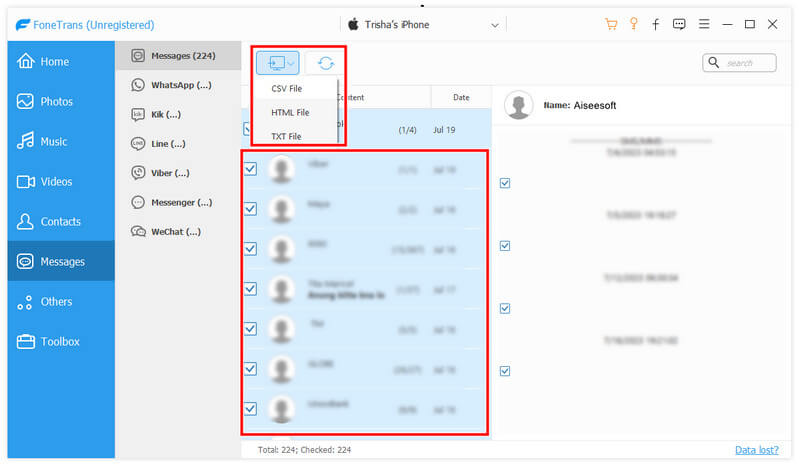Click the Name: Aiseesoft label
This screenshot has height=467, width=800.
click(x=580, y=105)
